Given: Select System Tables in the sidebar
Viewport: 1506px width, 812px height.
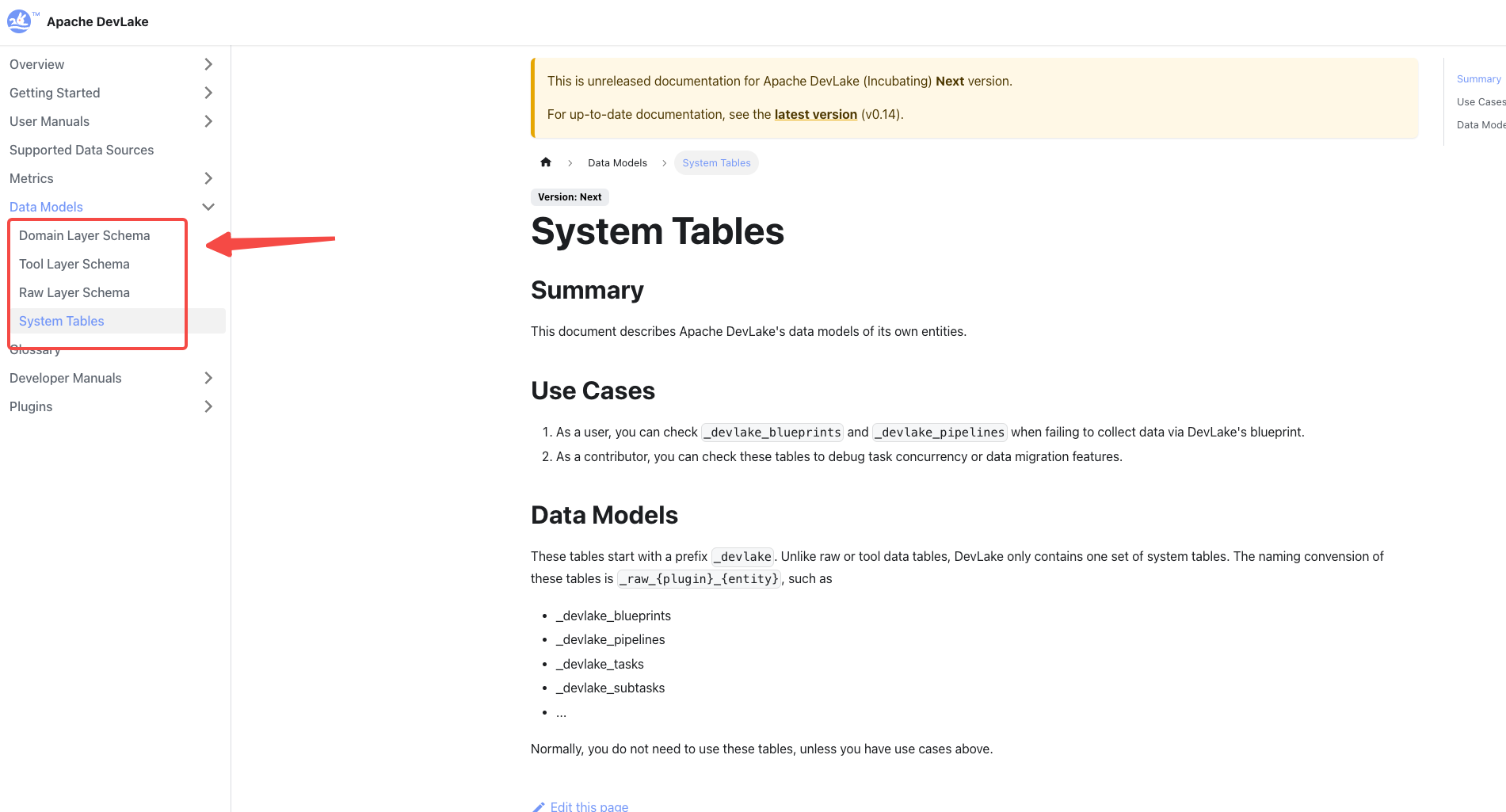Looking at the screenshot, I should 62,321.
